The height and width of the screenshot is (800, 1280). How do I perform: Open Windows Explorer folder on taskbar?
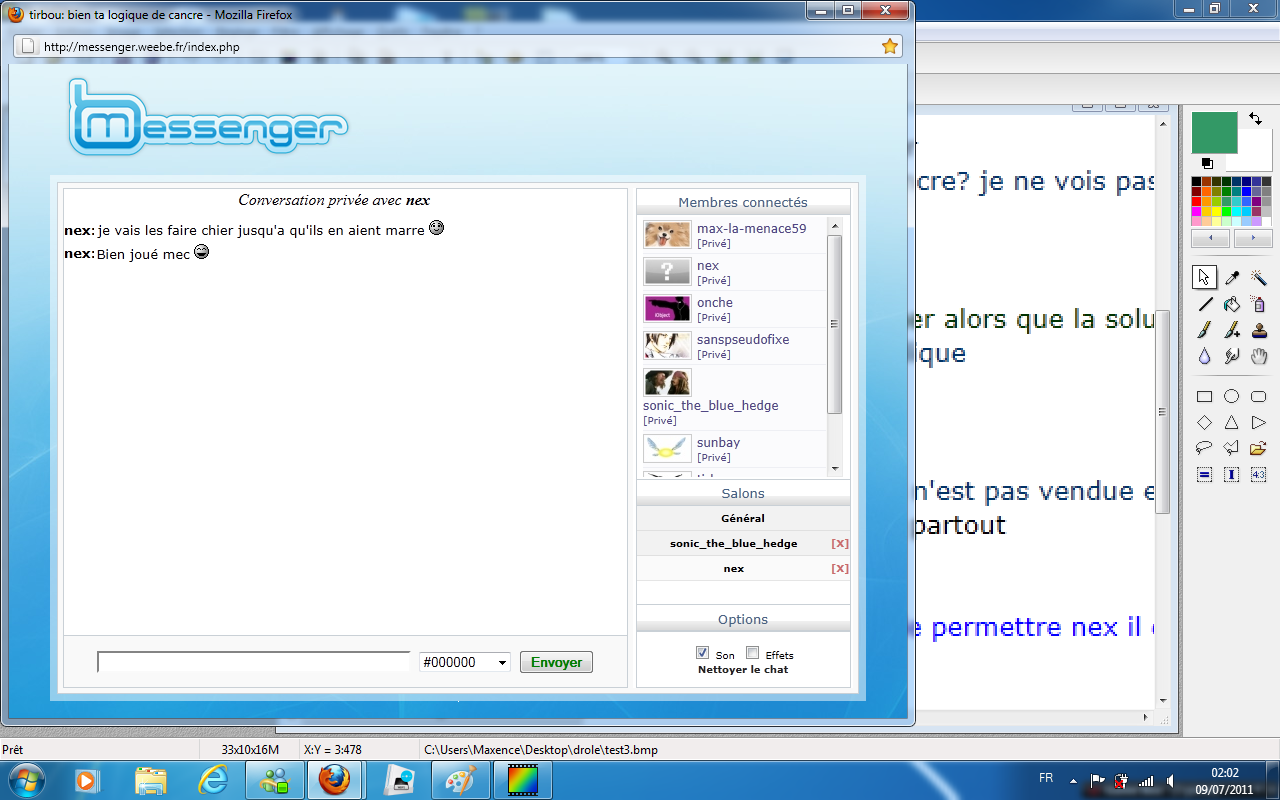[151, 780]
